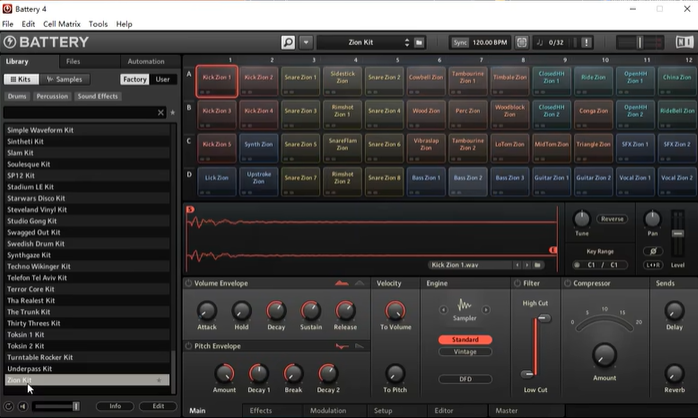Screen dimensions: 698x418
Task: Clear the library search with the X icon
Action: click(161, 113)
